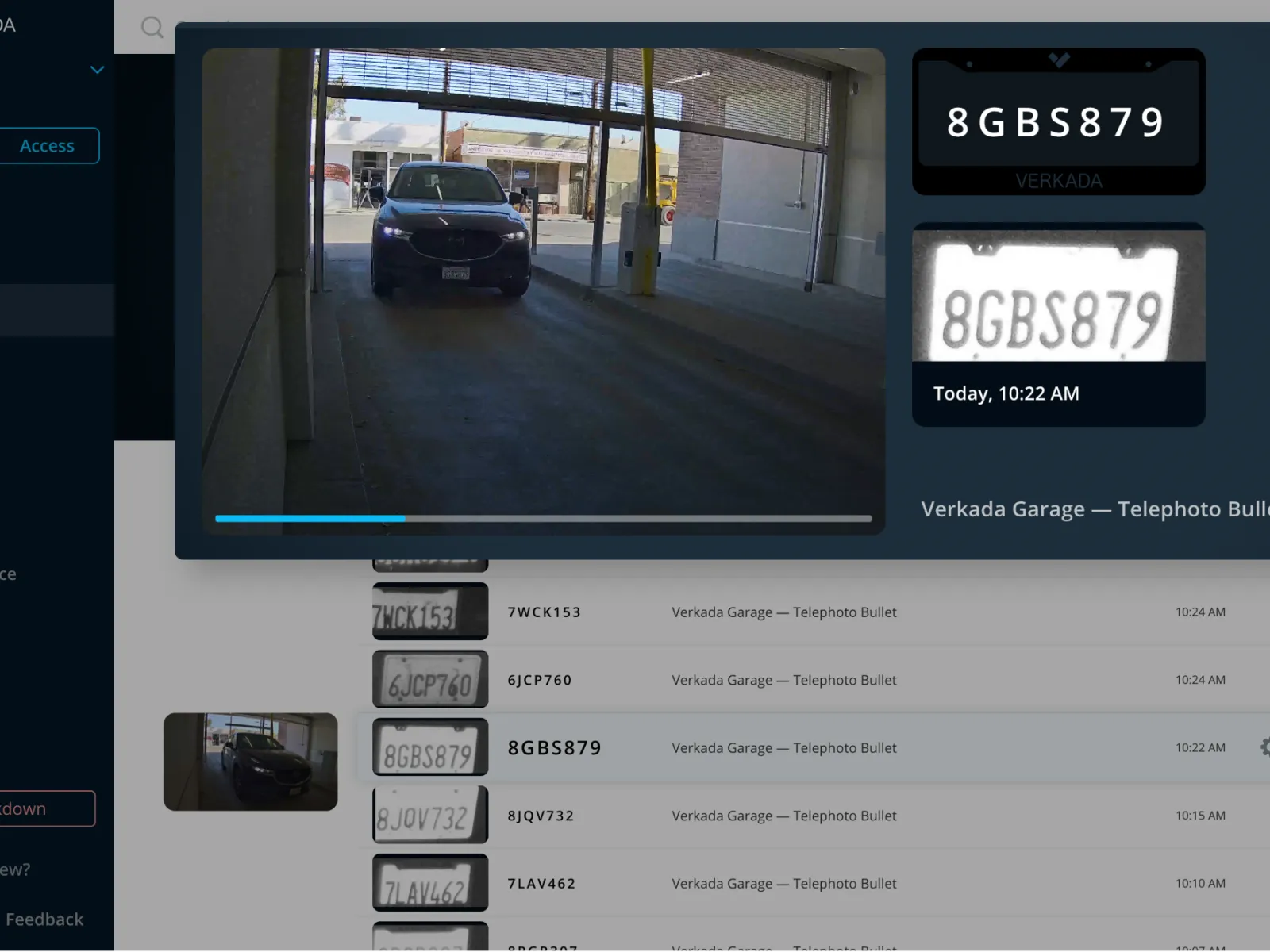This screenshot has height=952, width=1270.
Task: Select plate text 8JQV732
Action: point(541,816)
